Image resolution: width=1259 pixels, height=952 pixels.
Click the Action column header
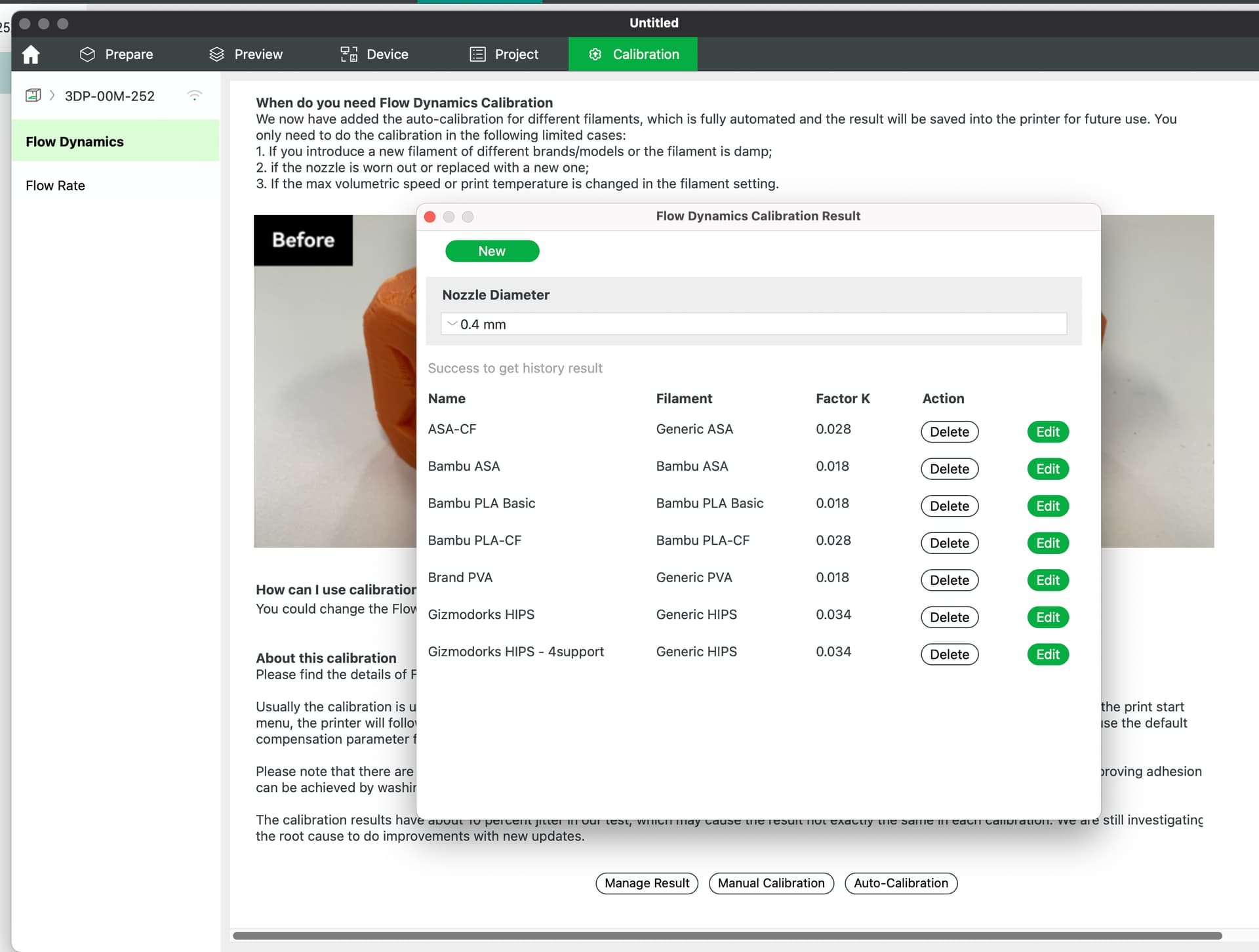943,398
